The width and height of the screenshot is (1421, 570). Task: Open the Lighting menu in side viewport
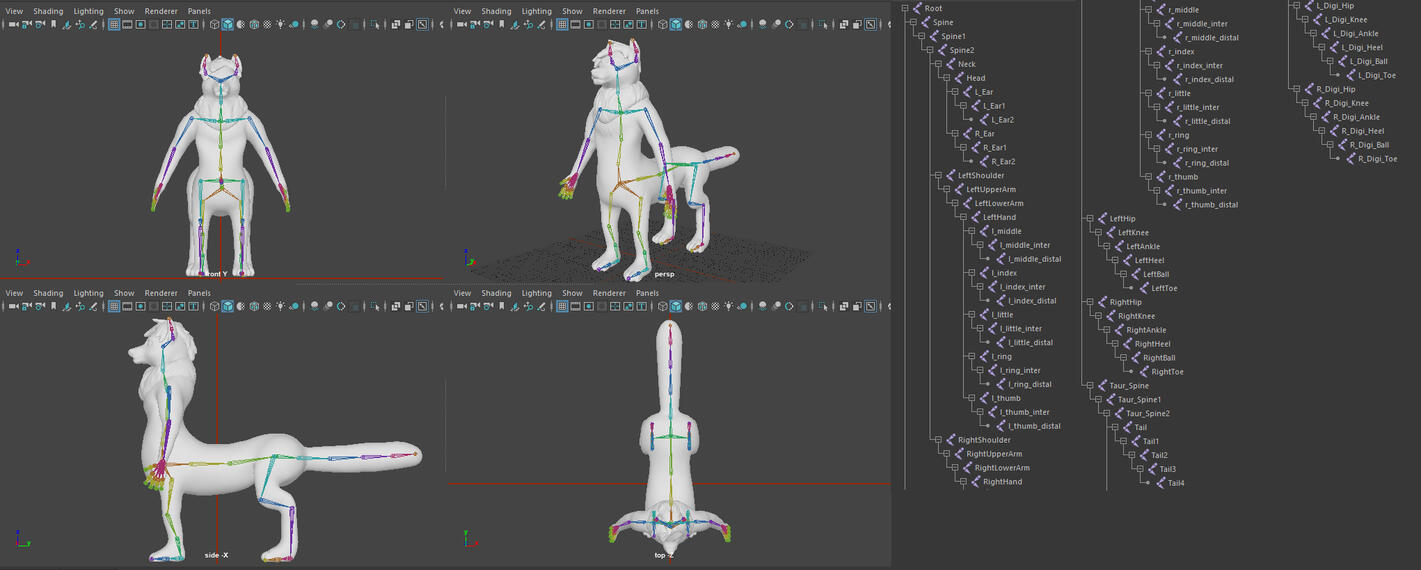[88, 293]
